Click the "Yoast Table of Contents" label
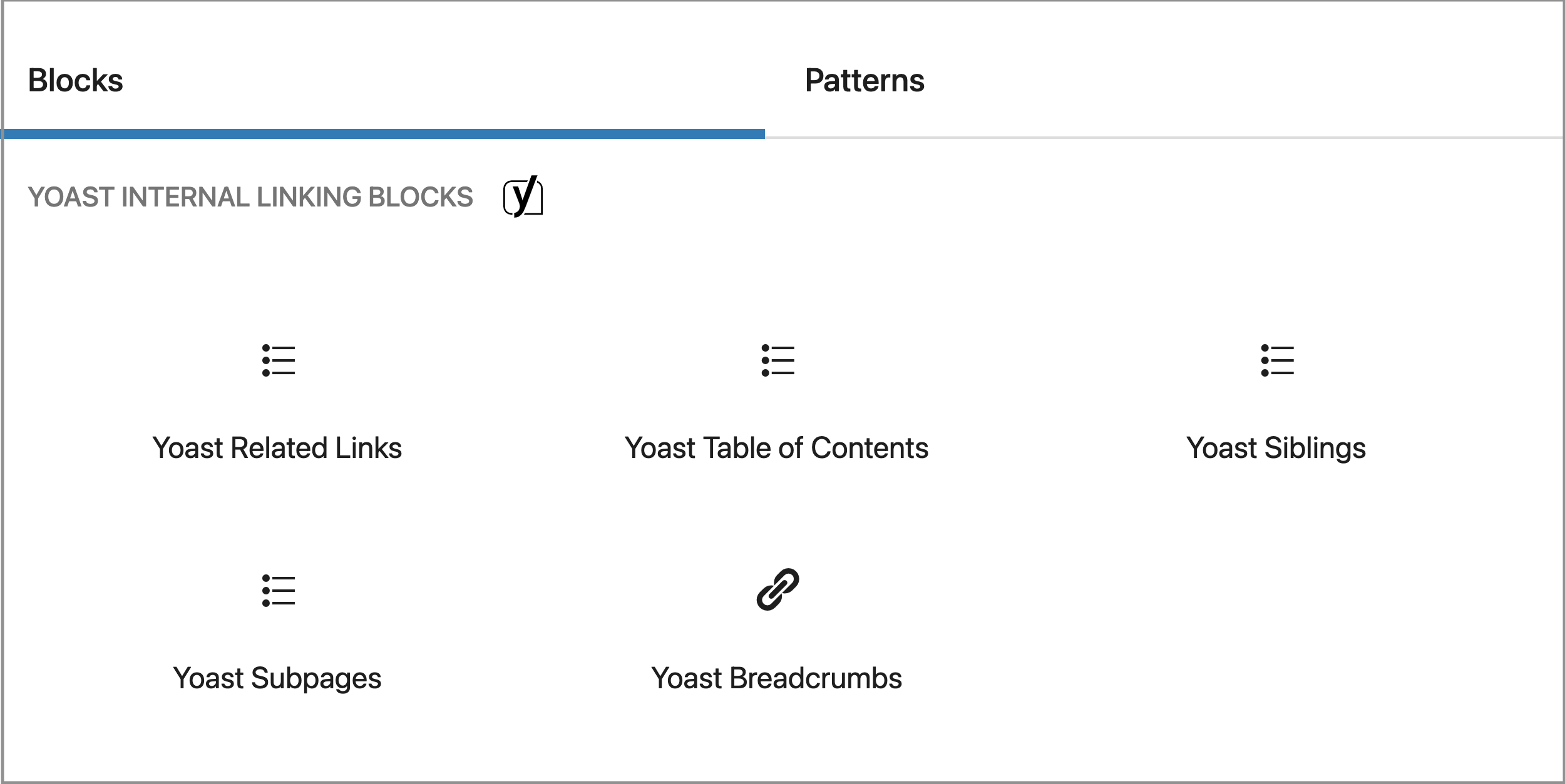 coord(777,448)
